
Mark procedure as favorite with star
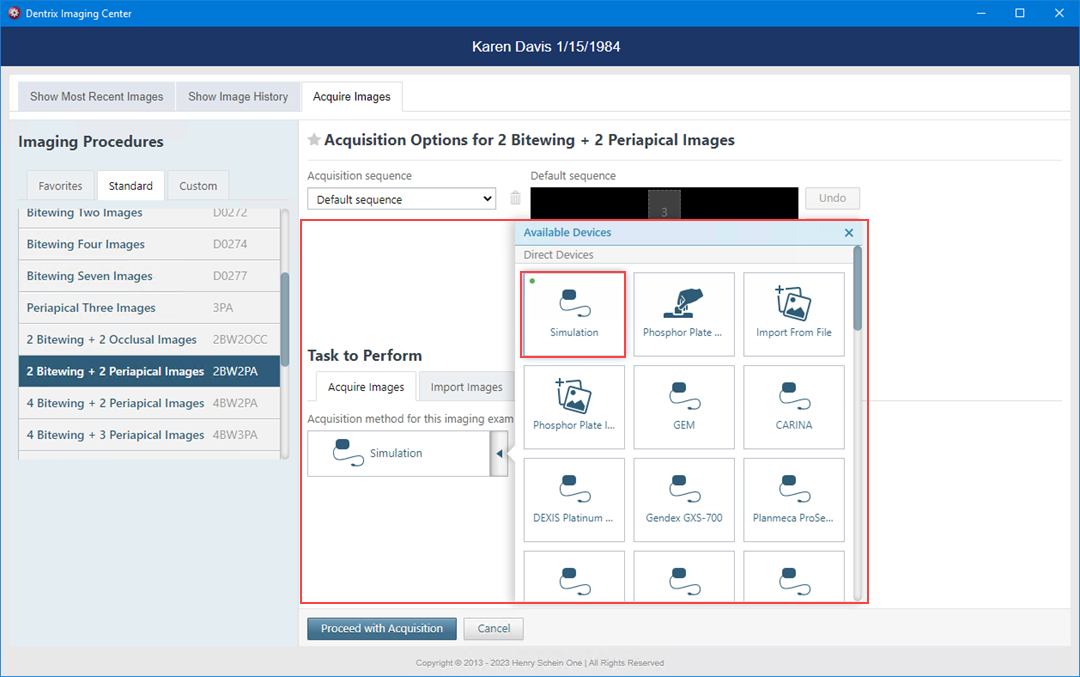click(314, 141)
